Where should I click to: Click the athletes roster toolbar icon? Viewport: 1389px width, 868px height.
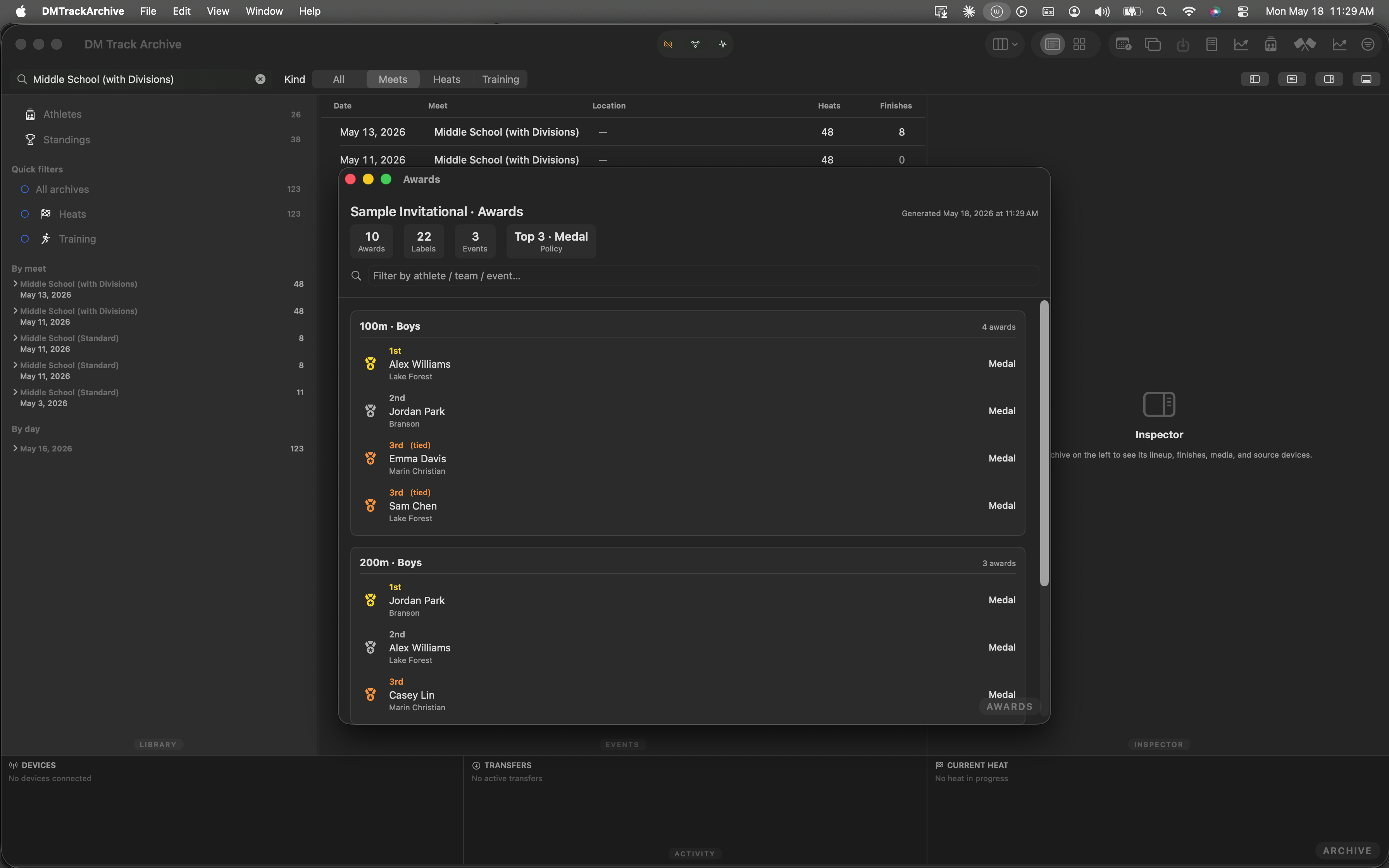tap(1271, 44)
